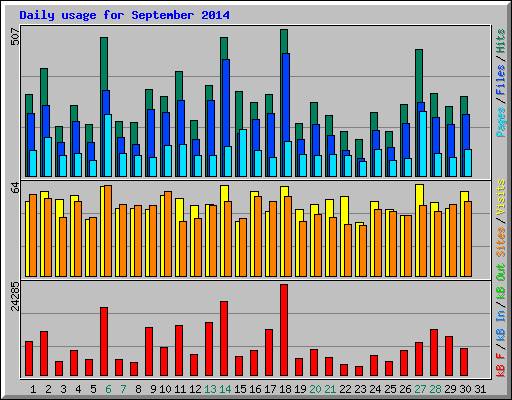512x400 pixels.
Task: Select green weekend day label '14'
Action: point(225,389)
